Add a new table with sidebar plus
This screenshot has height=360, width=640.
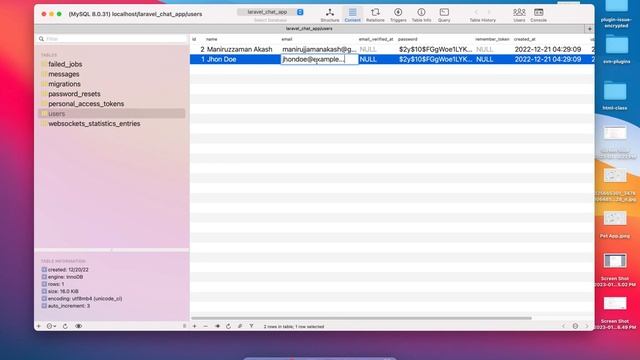point(39,326)
